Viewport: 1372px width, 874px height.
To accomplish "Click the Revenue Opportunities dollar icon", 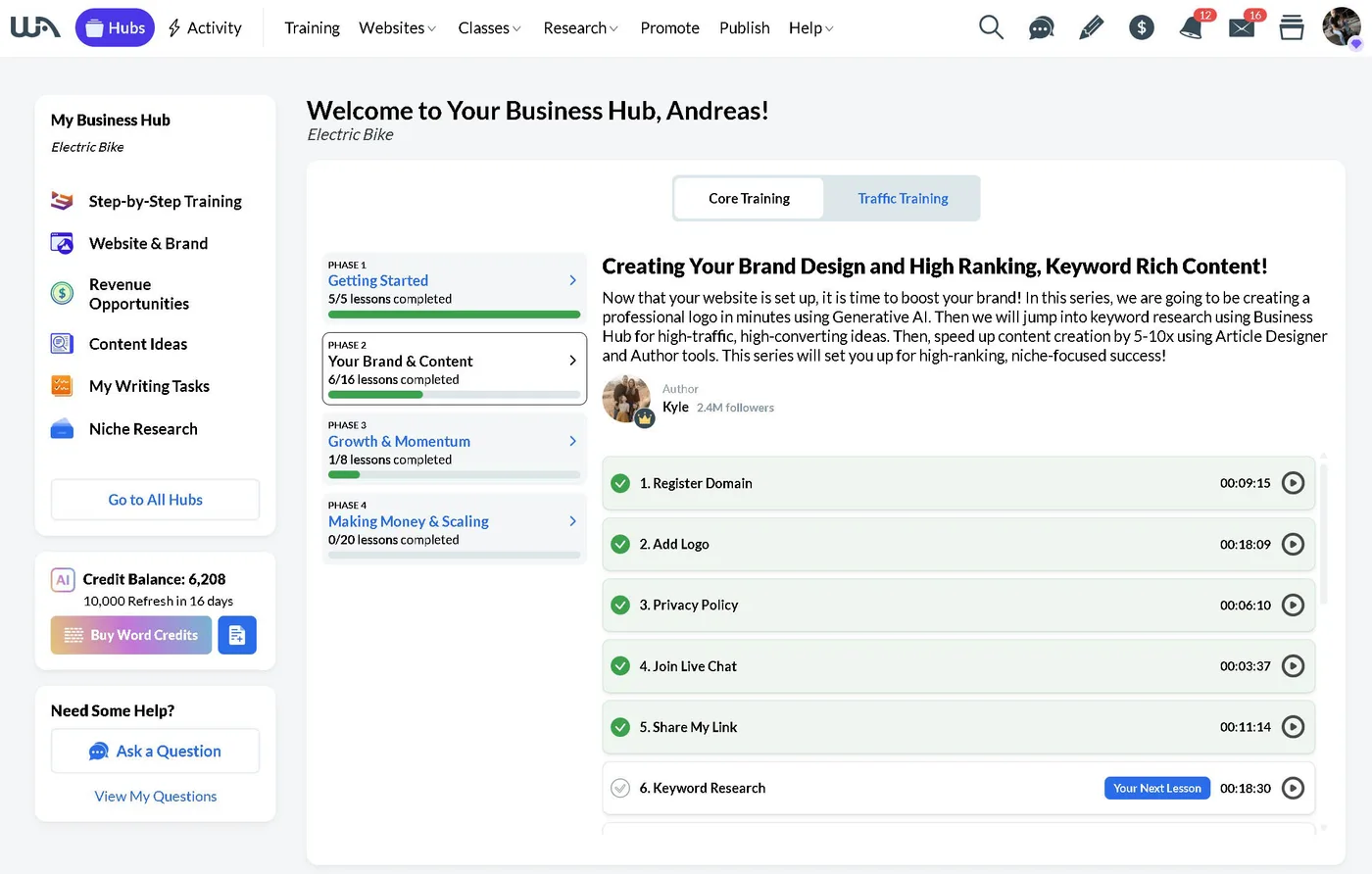I will 62,293.
